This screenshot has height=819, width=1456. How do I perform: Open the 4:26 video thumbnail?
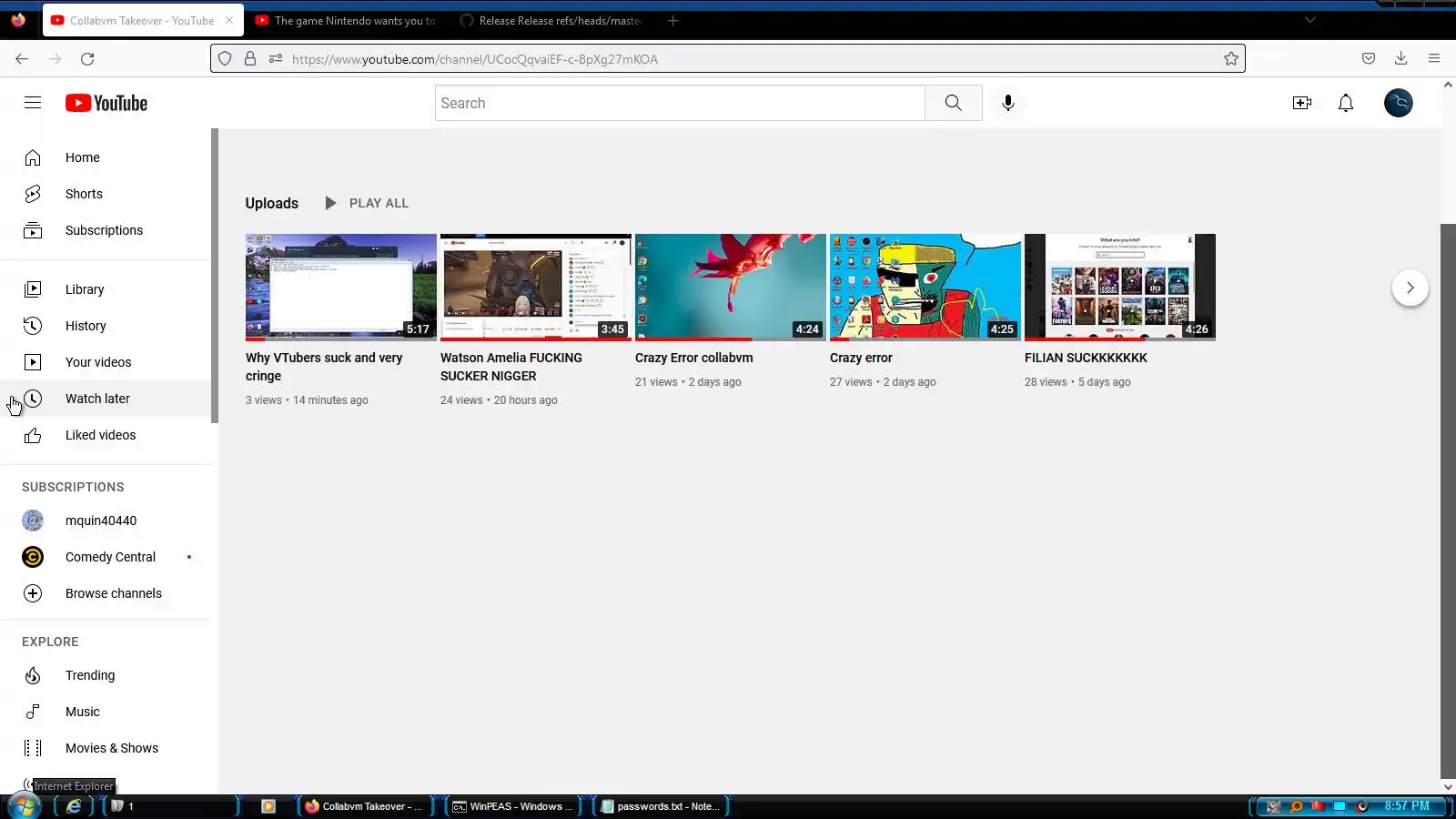(x=1120, y=288)
